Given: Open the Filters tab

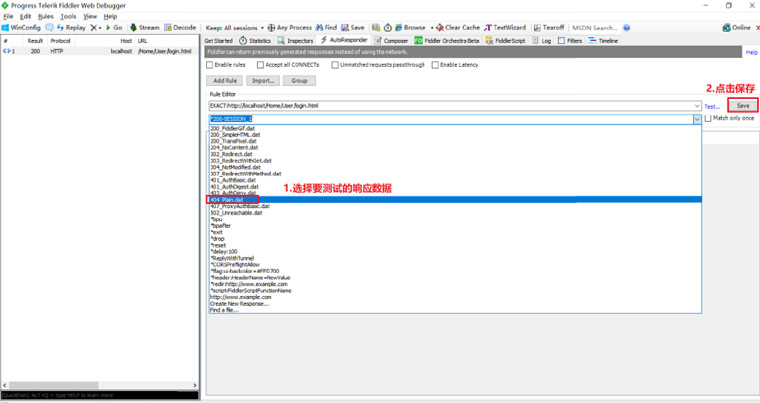Looking at the screenshot, I should pos(570,41).
